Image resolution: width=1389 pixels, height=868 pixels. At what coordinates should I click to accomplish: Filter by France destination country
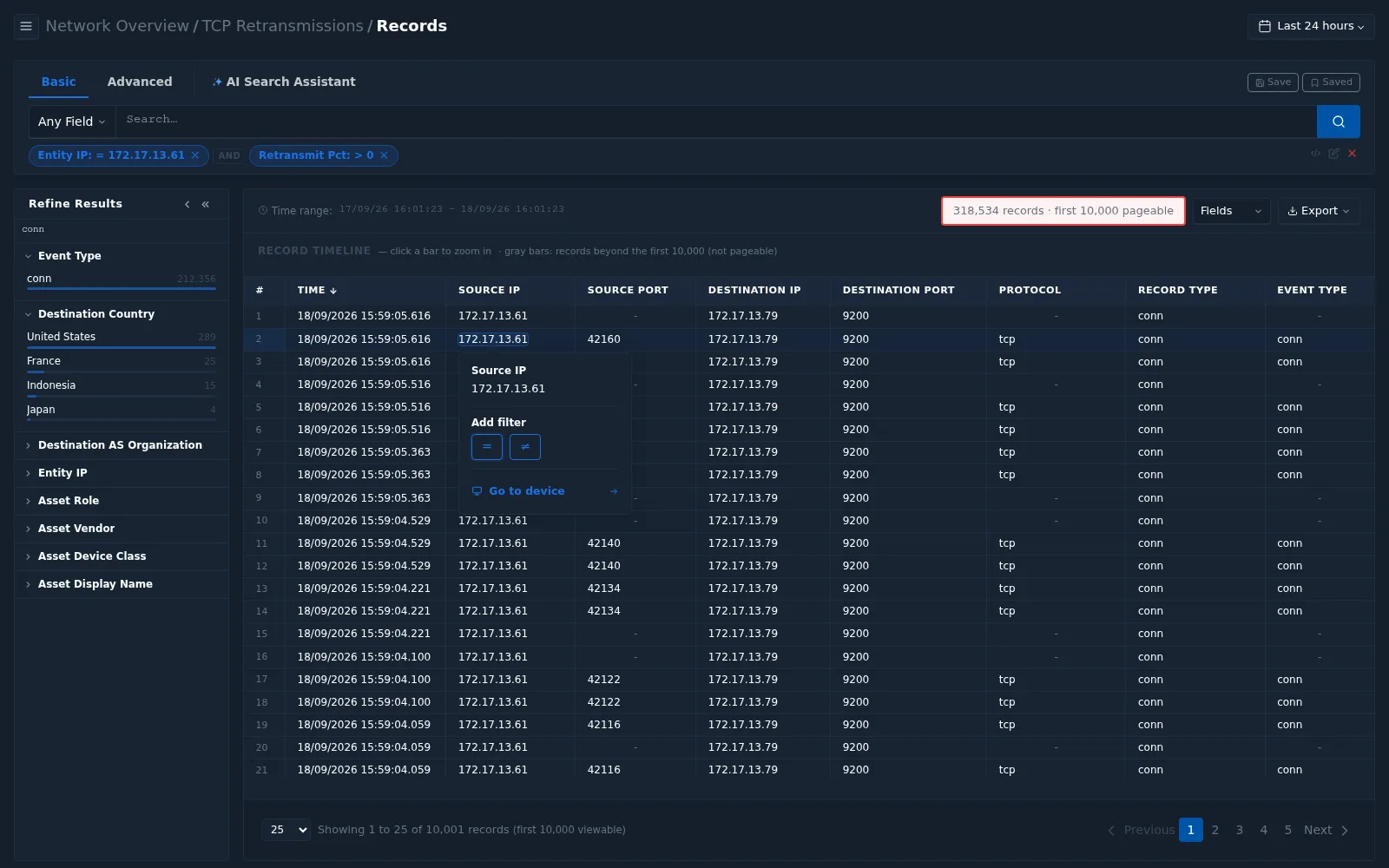pos(121,362)
